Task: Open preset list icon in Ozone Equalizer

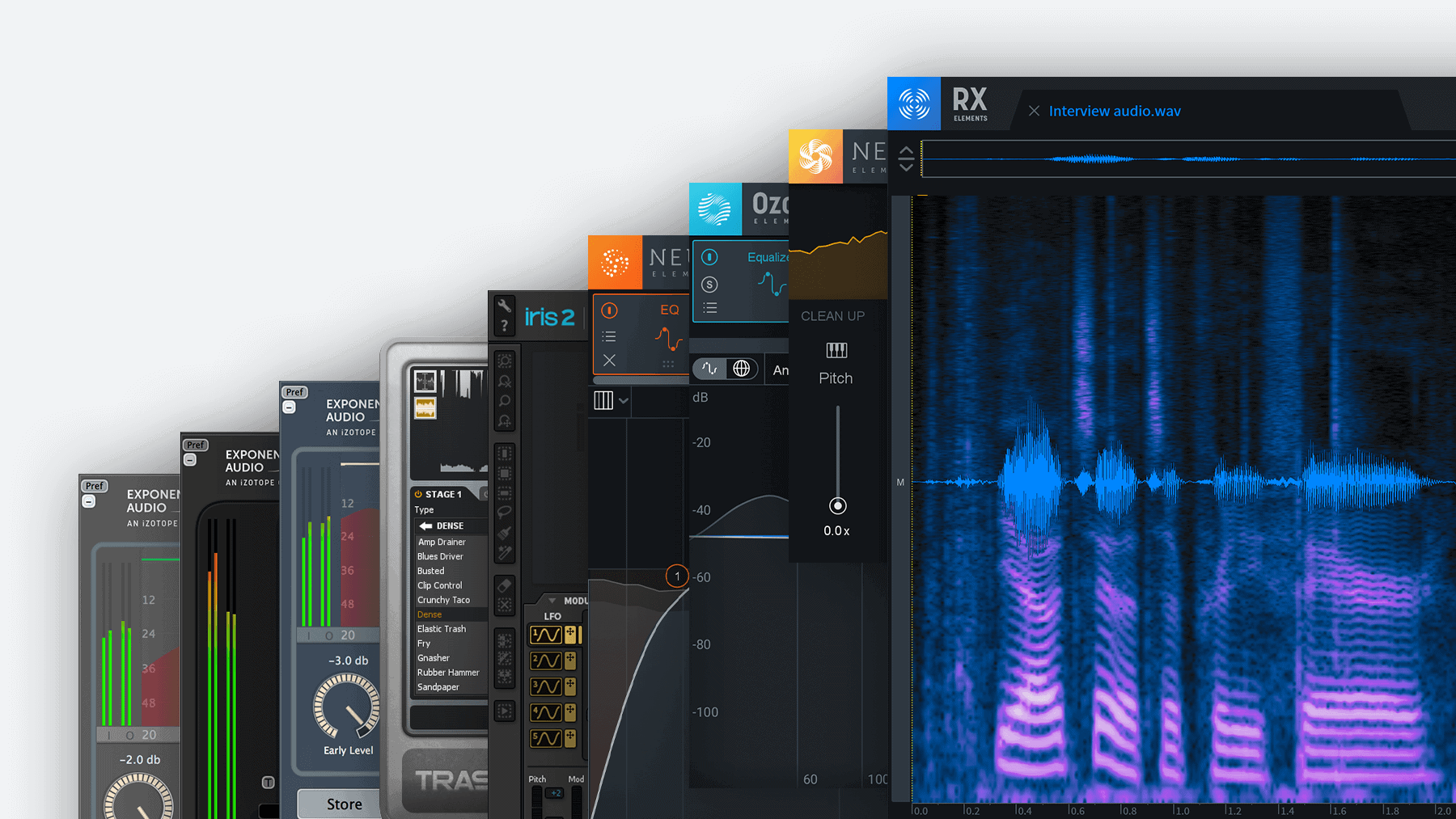Action: click(710, 308)
